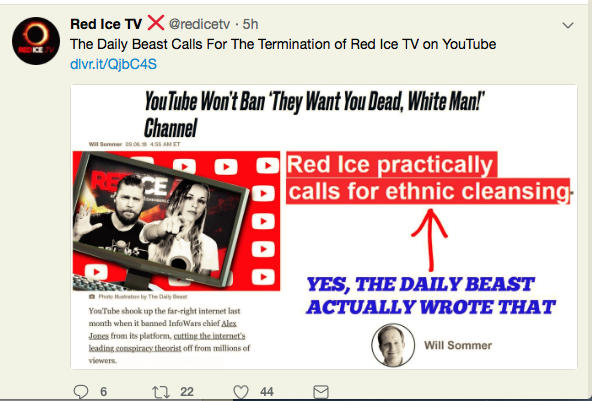
Task: Click the @redicetv handle
Action: pyautogui.click(x=199, y=24)
